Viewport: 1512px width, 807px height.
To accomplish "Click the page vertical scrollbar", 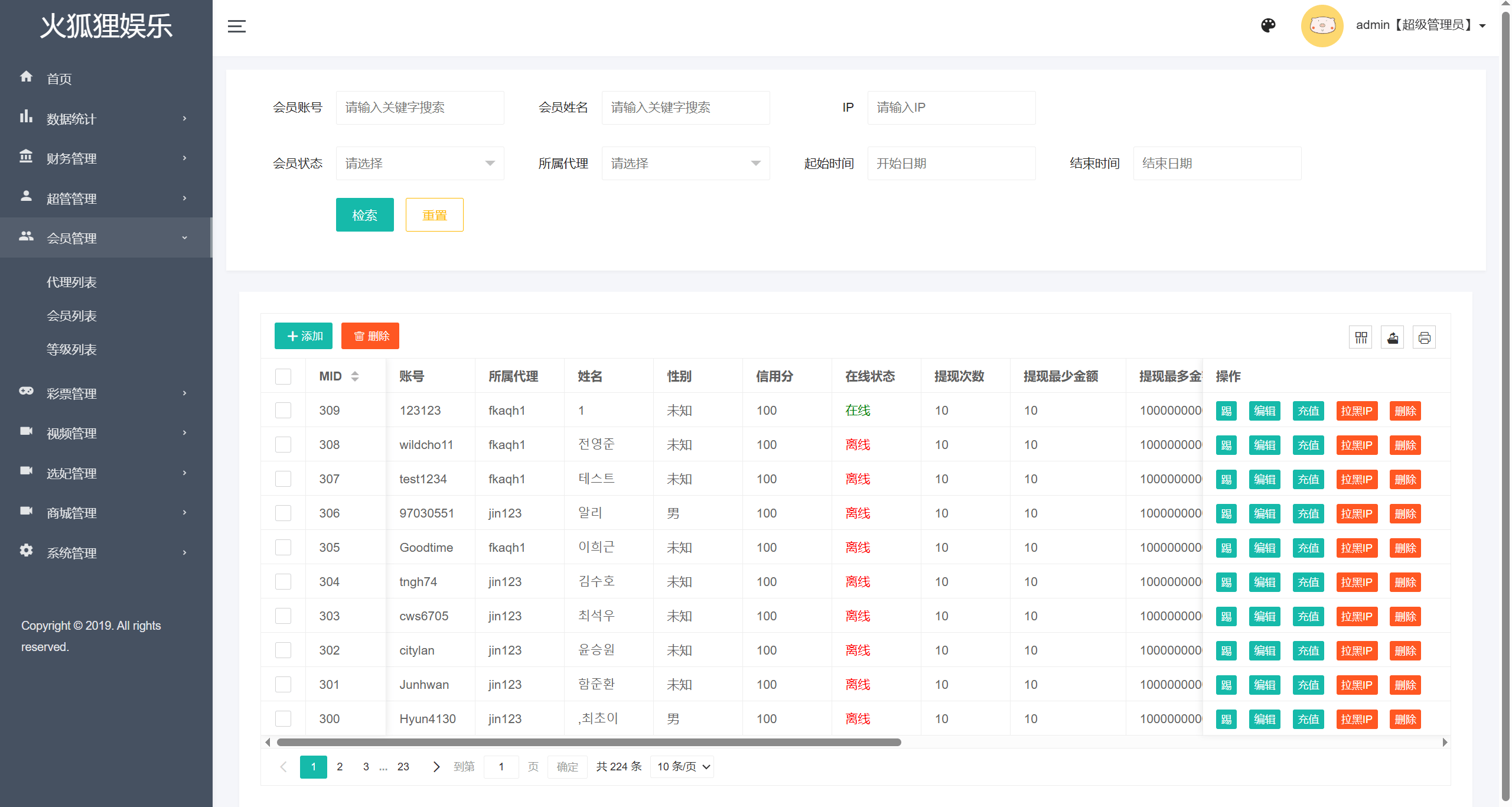I will pyautogui.click(x=1506, y=408).
